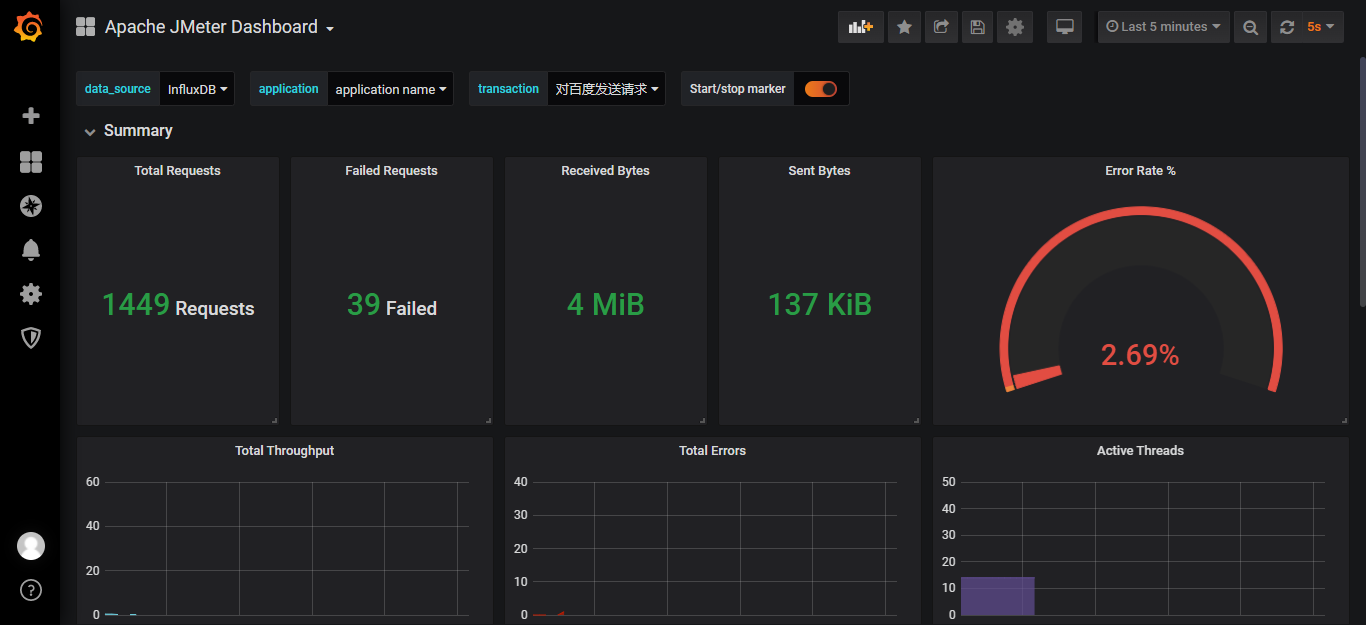Open the Apache JMeter Dashboard title dropdown
The image size is (1366, 625).
tap(219, 27)
